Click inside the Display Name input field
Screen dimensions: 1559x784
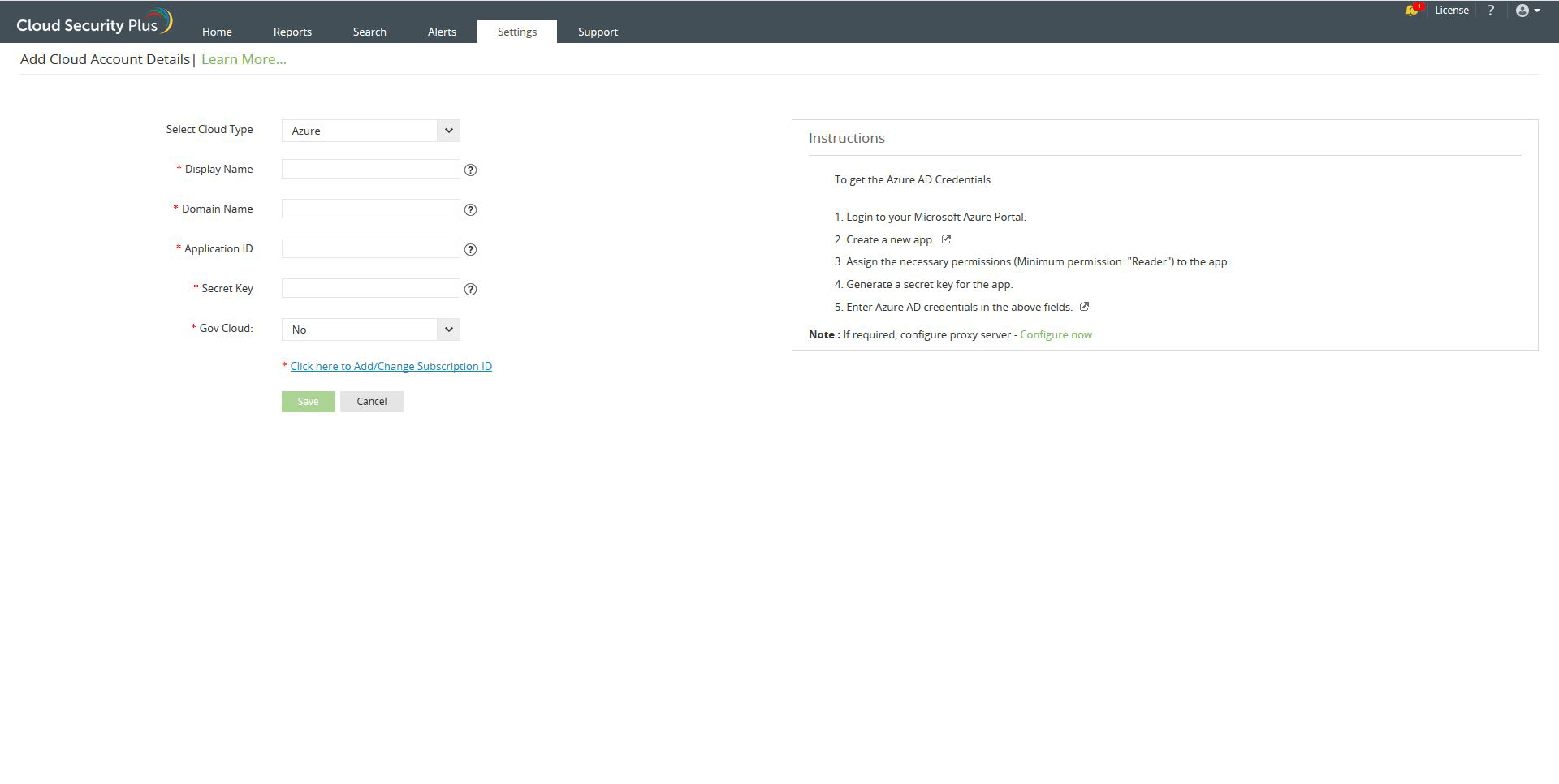369,169
